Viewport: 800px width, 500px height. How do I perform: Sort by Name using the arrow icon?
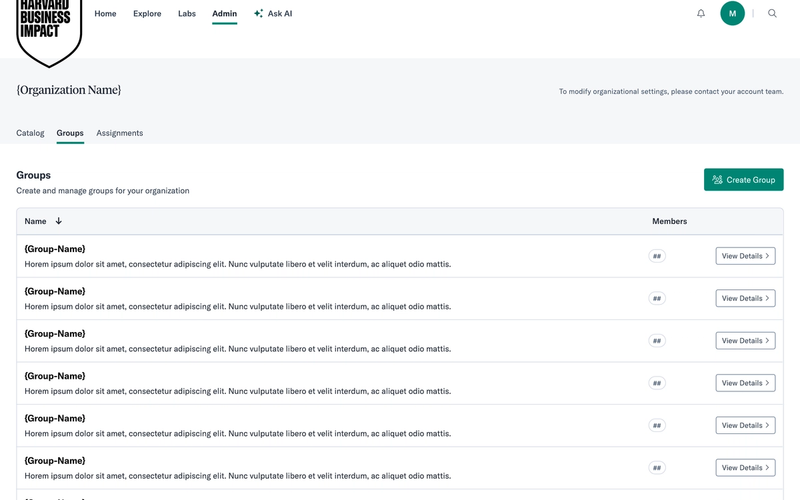tap(59, 221)
